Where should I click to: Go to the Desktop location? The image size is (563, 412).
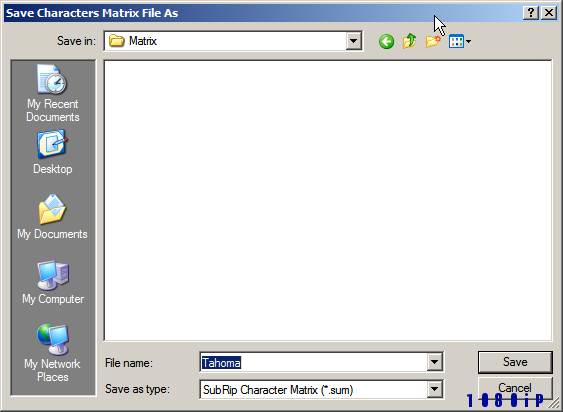pyautogui.click(x=53, y=152)
